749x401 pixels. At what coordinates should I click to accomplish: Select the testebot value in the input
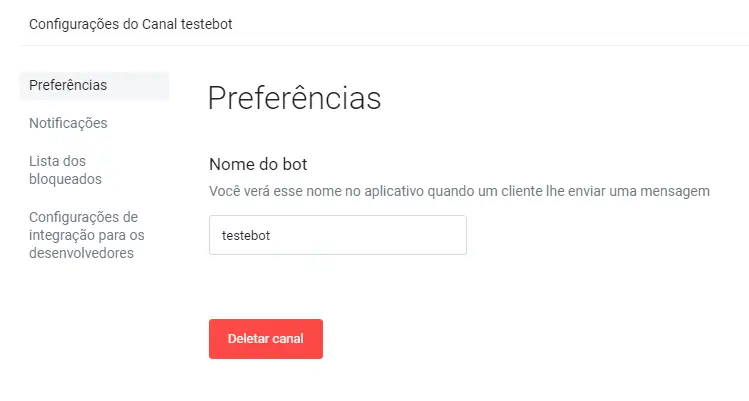pyautogui.click(x=247, y=236)
